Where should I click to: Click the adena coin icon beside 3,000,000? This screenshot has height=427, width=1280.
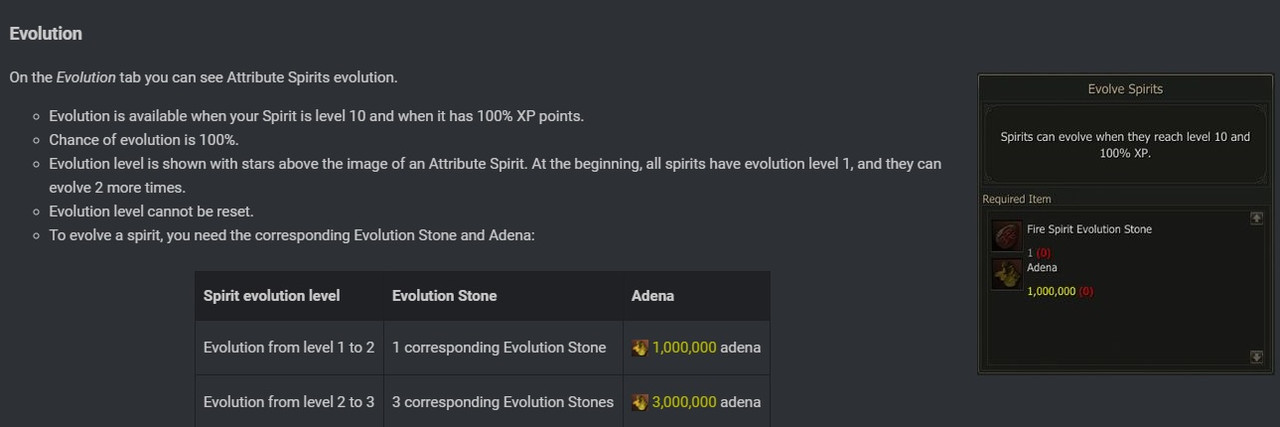pyautogui.click(x=641, y=402)
